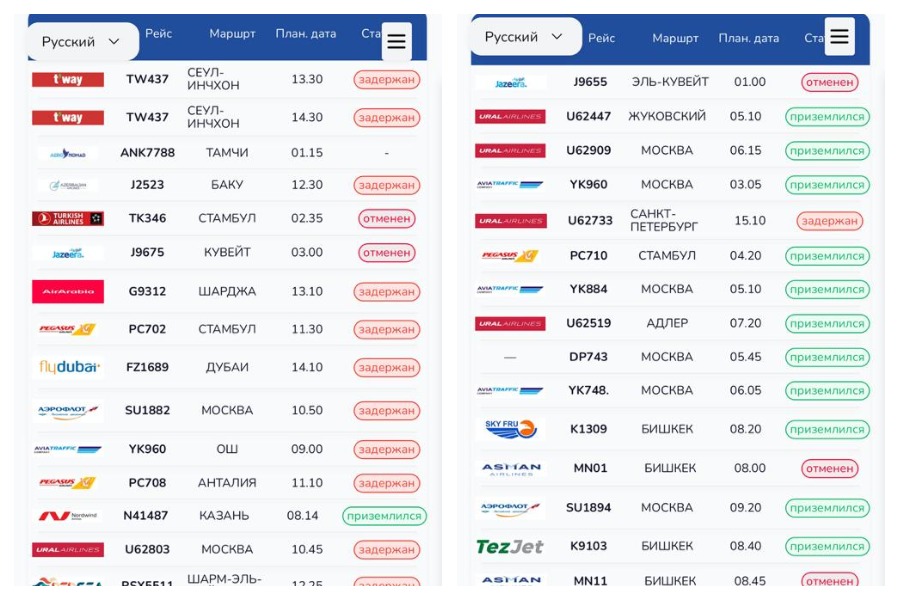This screenshot has height=600, width=900.
Task: Click the Turkish Airlines logo
Action: [x=68, y=218]
